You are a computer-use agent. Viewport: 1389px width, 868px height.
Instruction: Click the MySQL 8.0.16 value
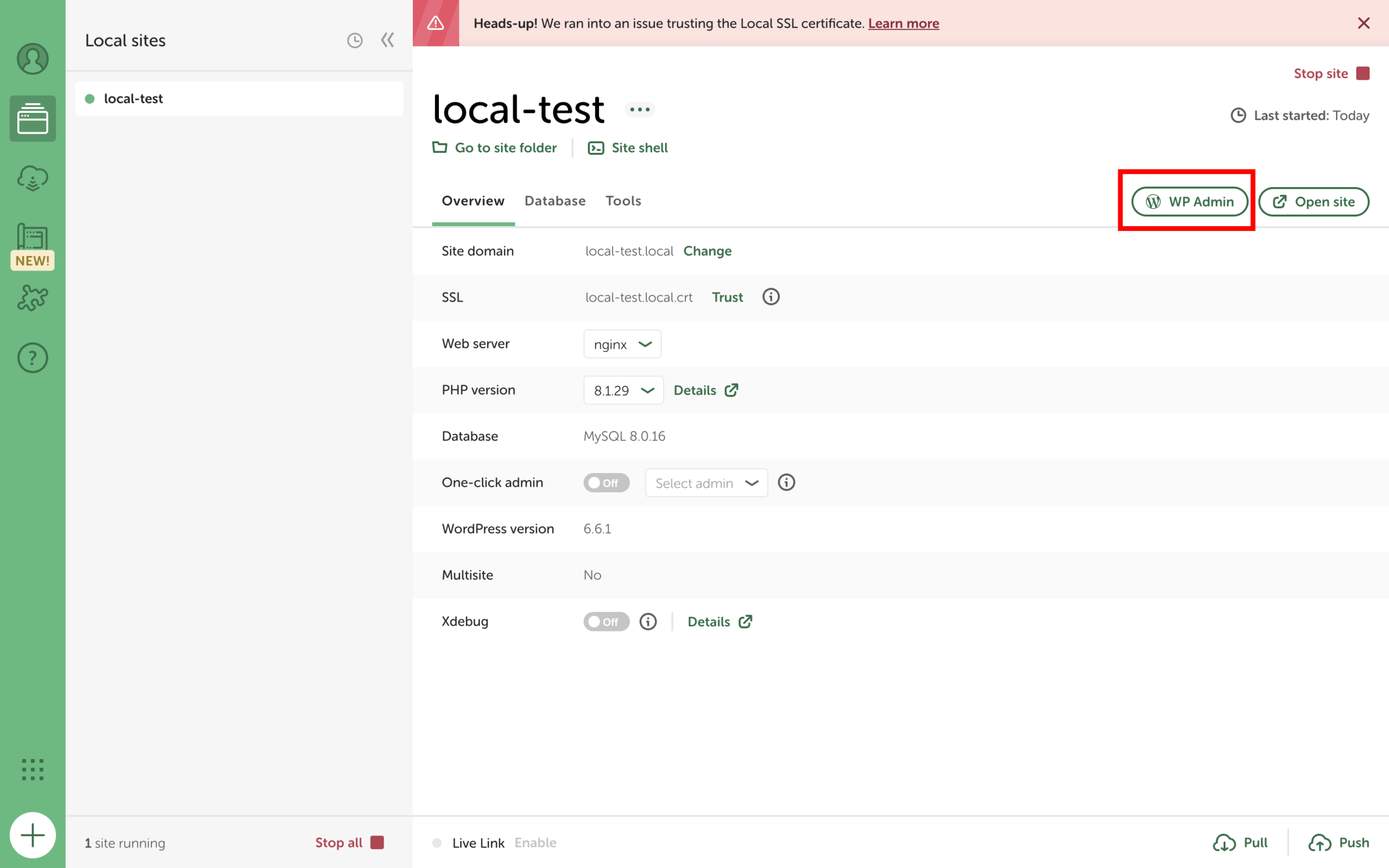[624, 436]
